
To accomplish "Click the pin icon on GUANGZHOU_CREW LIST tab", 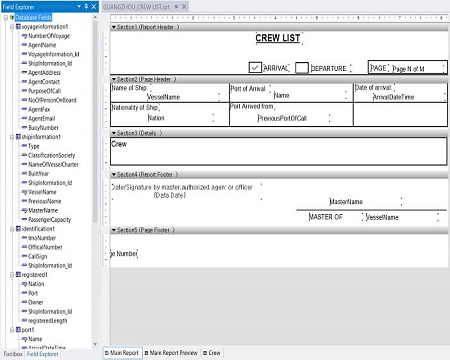I will coord(176,6).
